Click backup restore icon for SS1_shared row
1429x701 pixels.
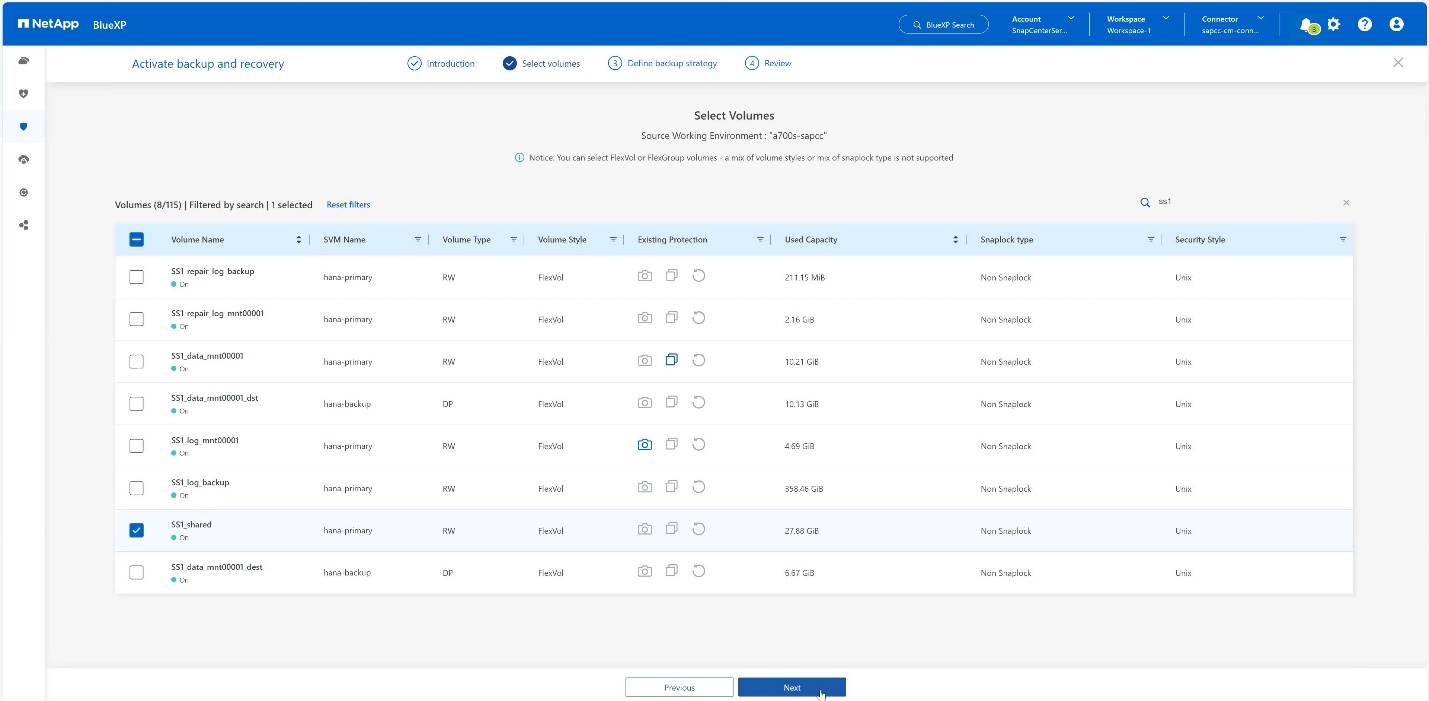tap(699, 529)
